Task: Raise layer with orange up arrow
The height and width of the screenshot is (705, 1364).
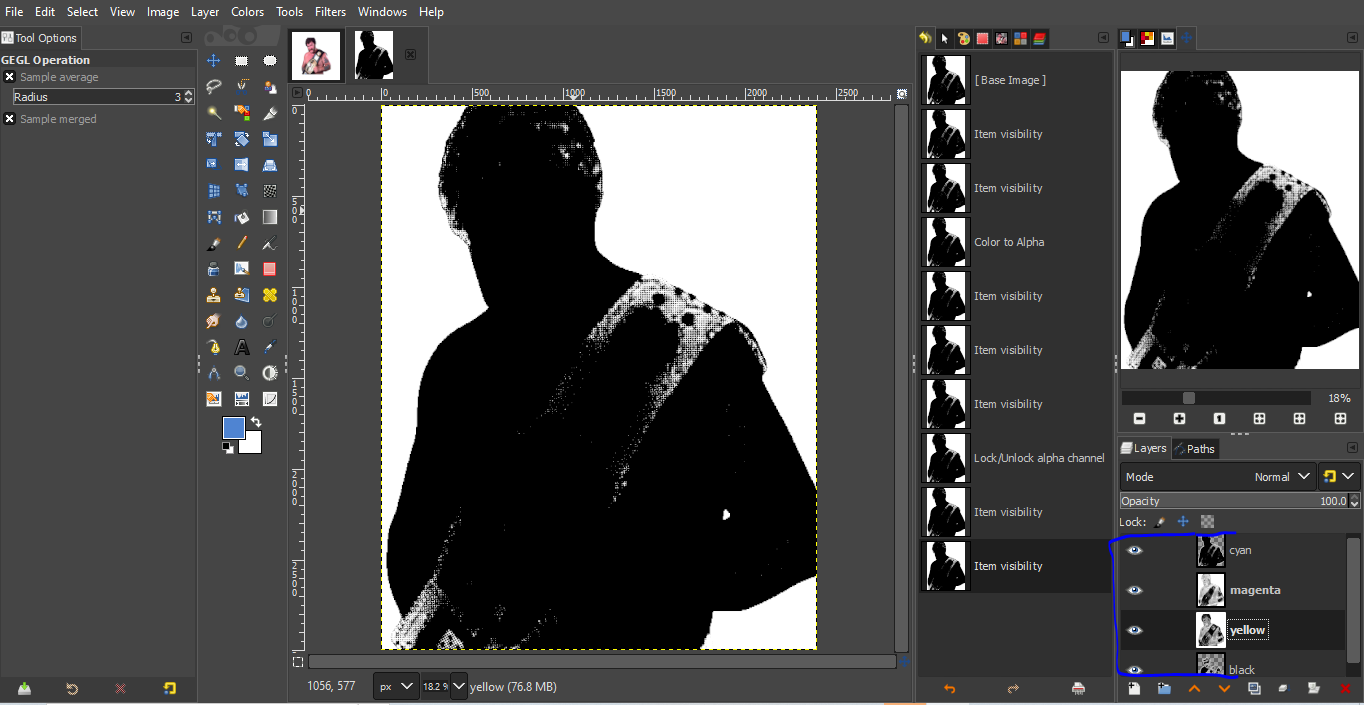Action: (x=1194, y=688)
